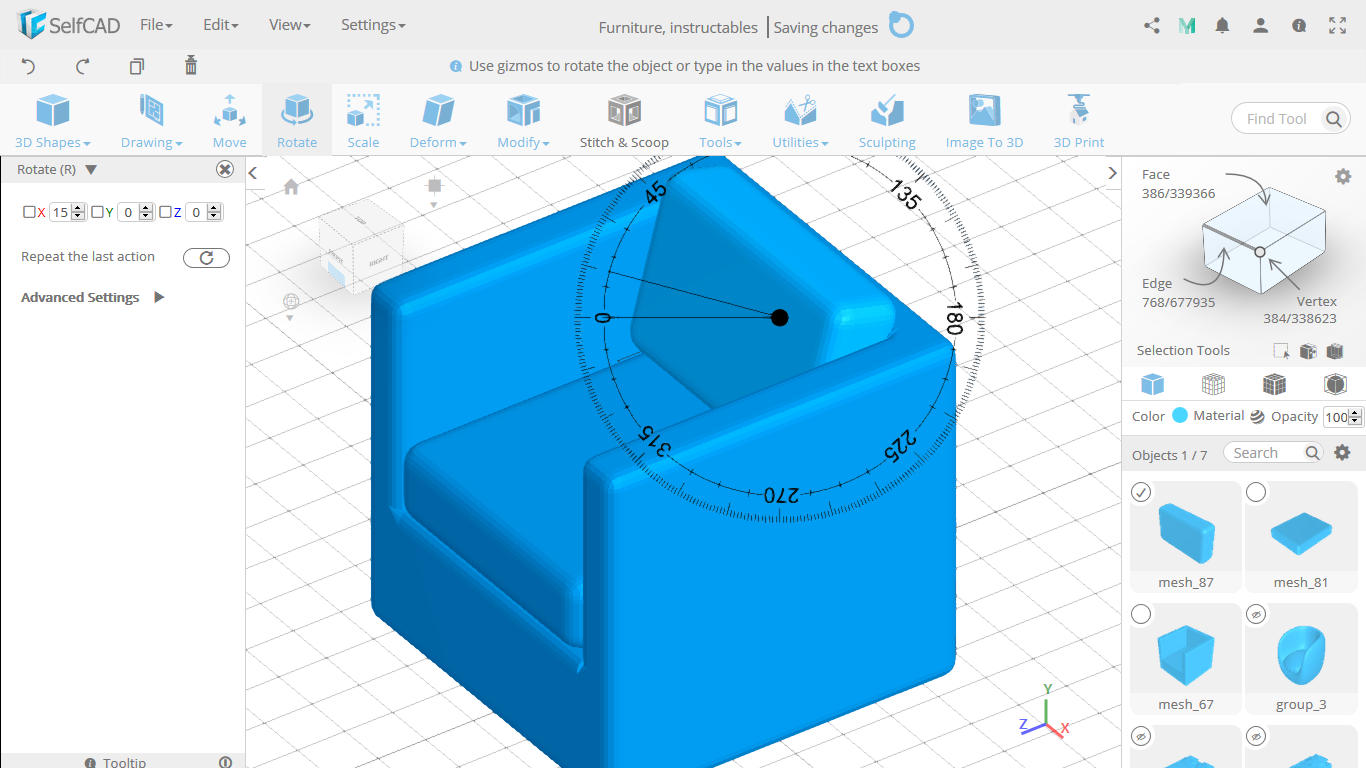The width and height of the screenshot is (1366, 768).
Task: Click the Redo arrow icon
Action: (83, 66)
